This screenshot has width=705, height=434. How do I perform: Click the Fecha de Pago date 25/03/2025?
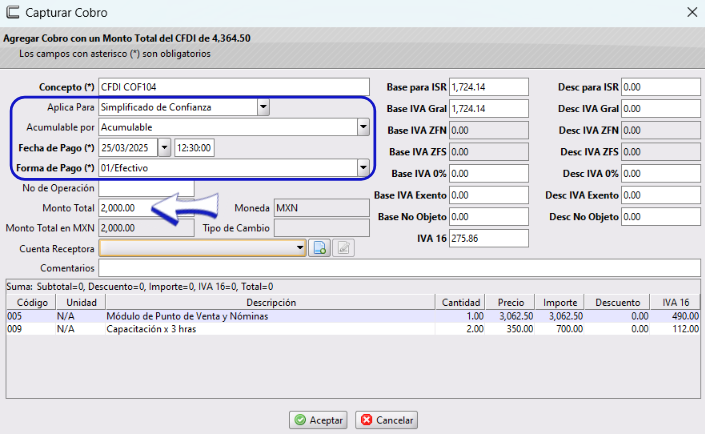[128, 148]
